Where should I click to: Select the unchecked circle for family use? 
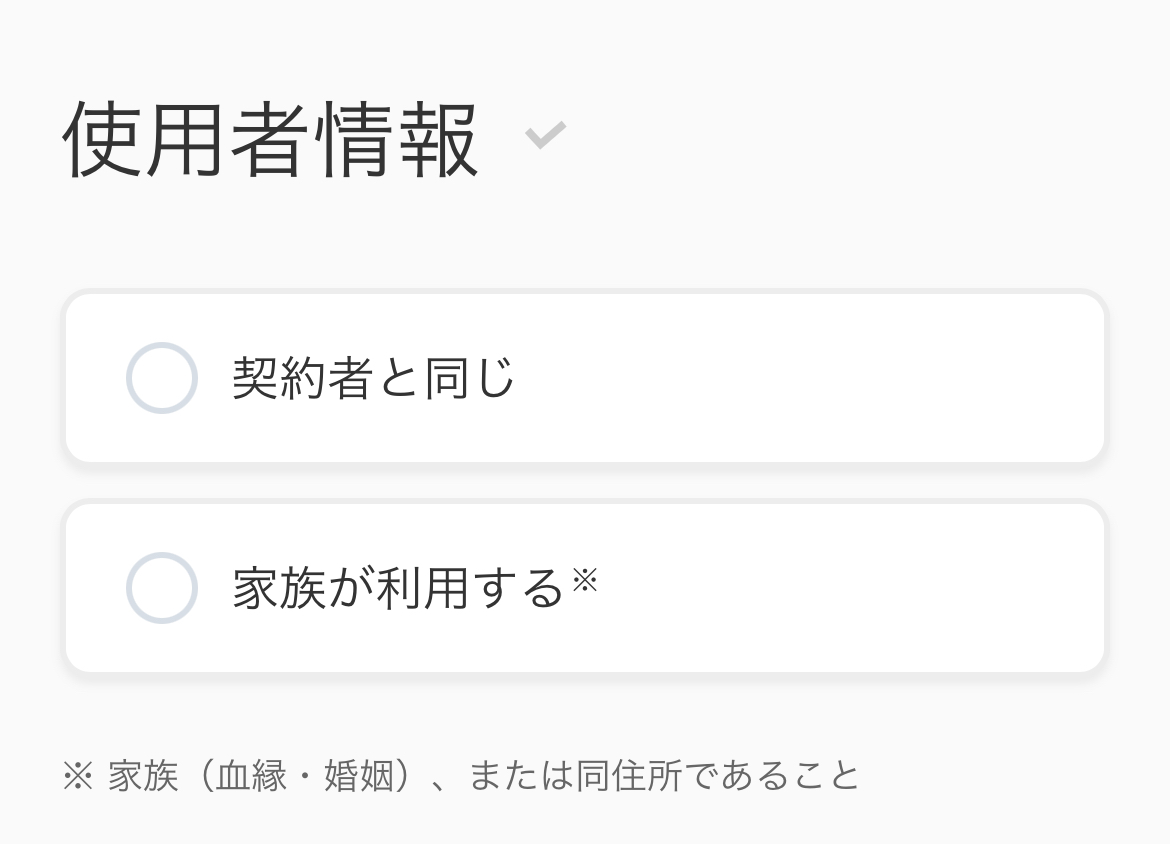coord(161,588)
